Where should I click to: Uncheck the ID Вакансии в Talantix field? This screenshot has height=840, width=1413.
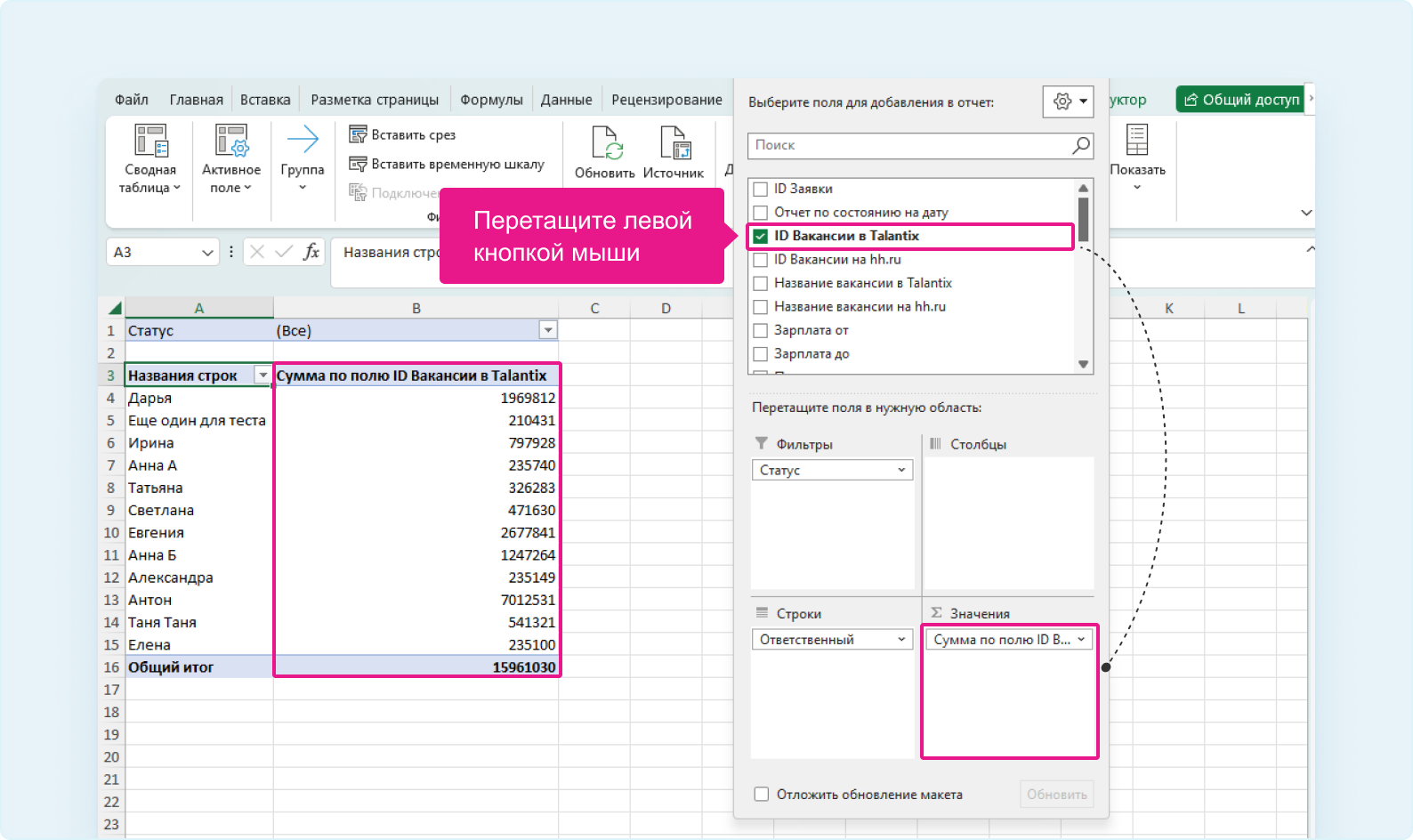click(x=761, y=236)
